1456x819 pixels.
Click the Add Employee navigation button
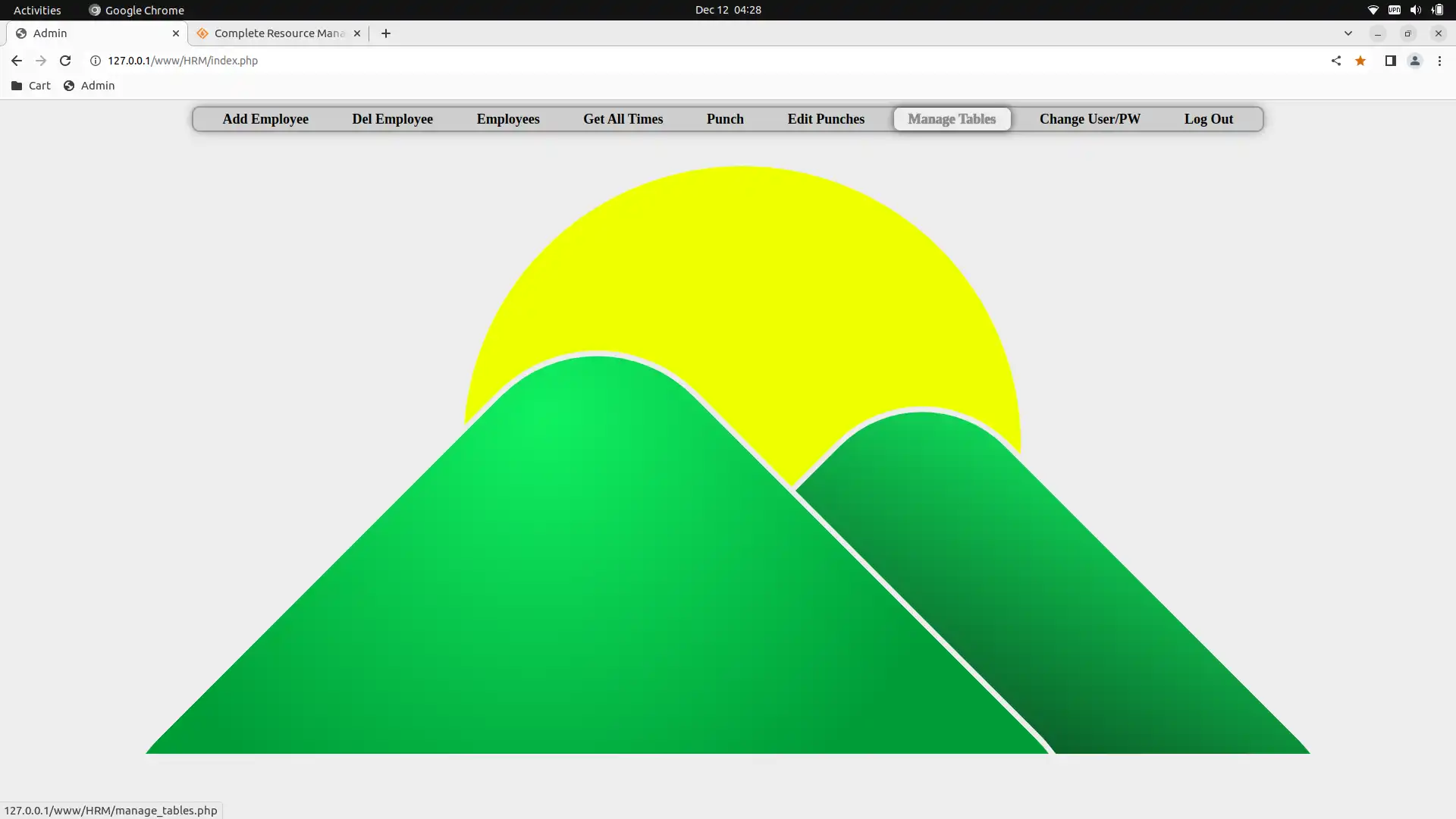[265, 118]
